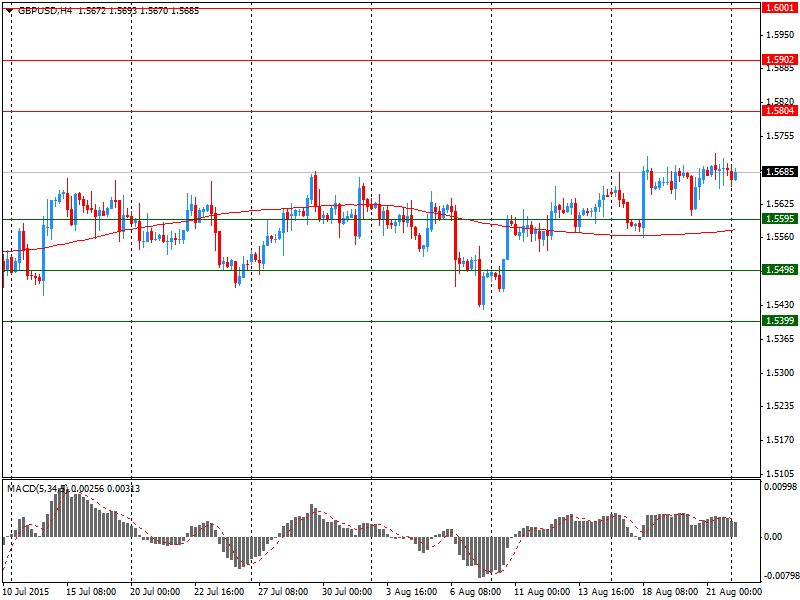Click the 1.5300 price scale value
Image resolution: width=800 pixels, height=600 pixels.
[780, 373]
